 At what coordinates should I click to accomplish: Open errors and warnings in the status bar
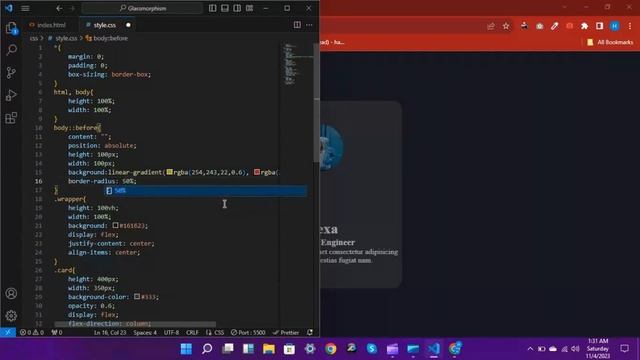[32, 332]
